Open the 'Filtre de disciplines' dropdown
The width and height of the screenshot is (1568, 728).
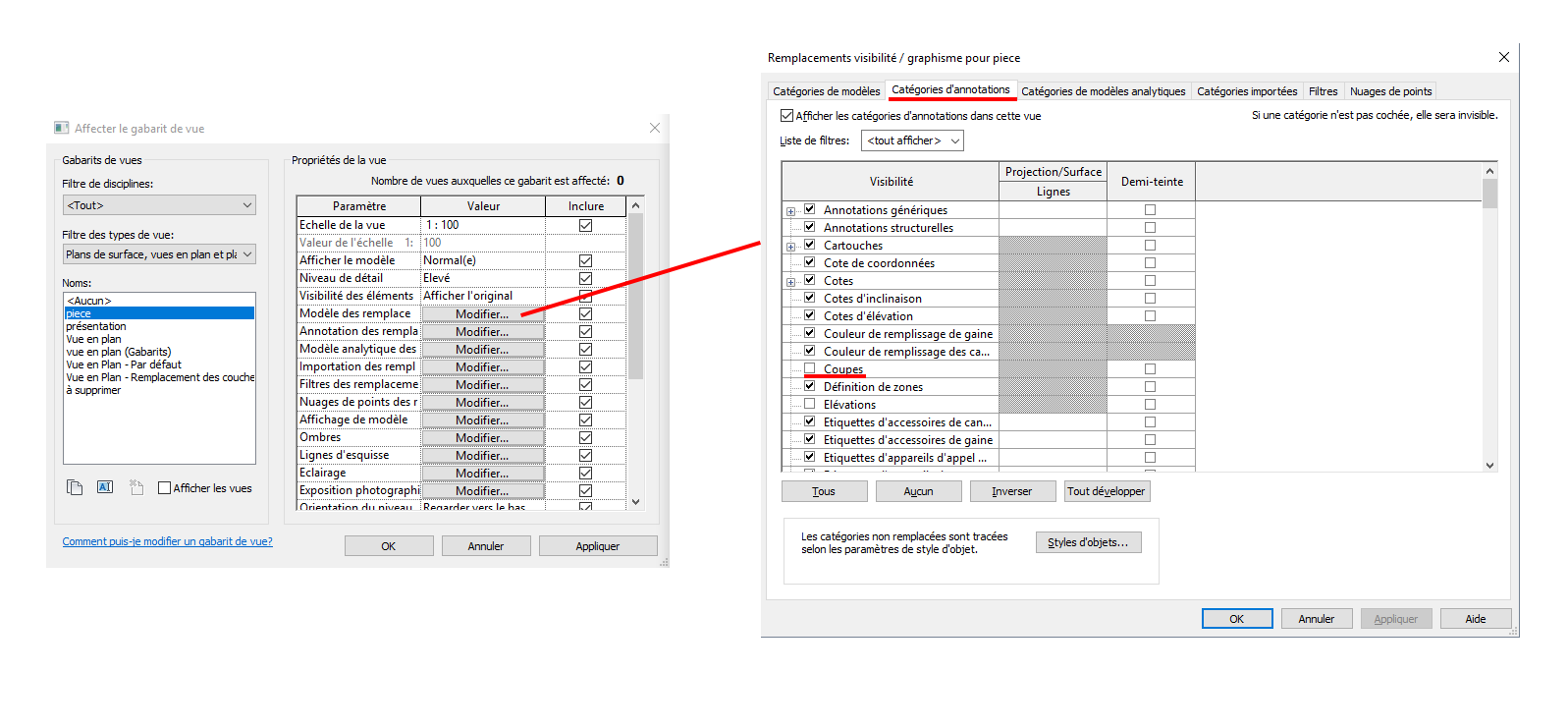click(x=159, y=205)
